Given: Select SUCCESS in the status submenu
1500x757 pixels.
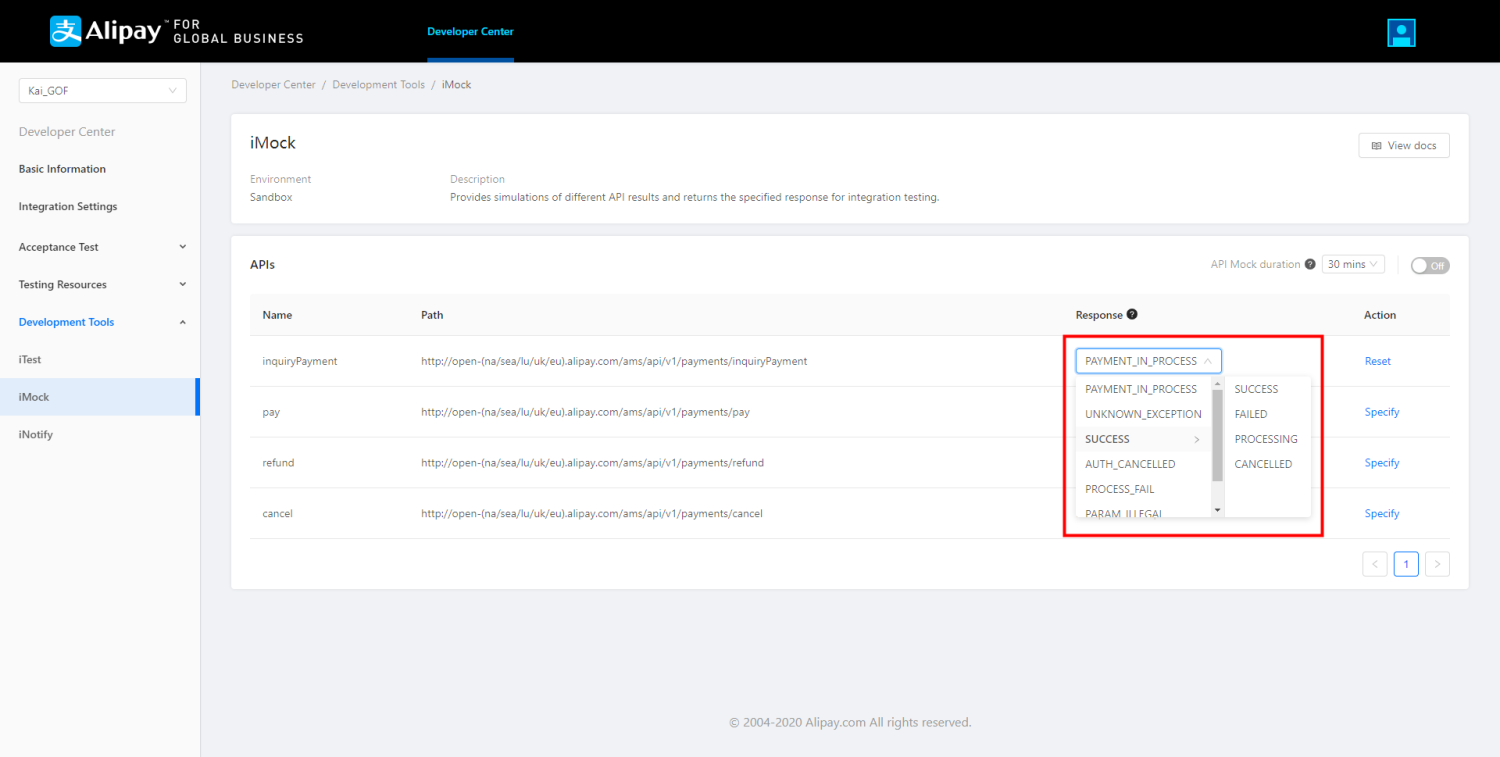Looking at the screenshot, I should pos(1256,389).
